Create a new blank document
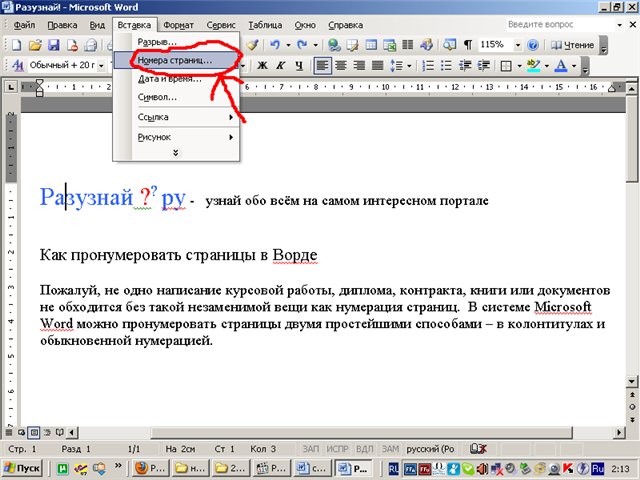The width and height of the screenshot is (640, 480). (16, 45)
